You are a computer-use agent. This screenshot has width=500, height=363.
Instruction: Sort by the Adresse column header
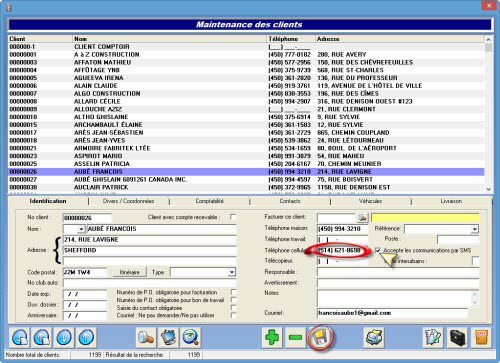point(400,39)
